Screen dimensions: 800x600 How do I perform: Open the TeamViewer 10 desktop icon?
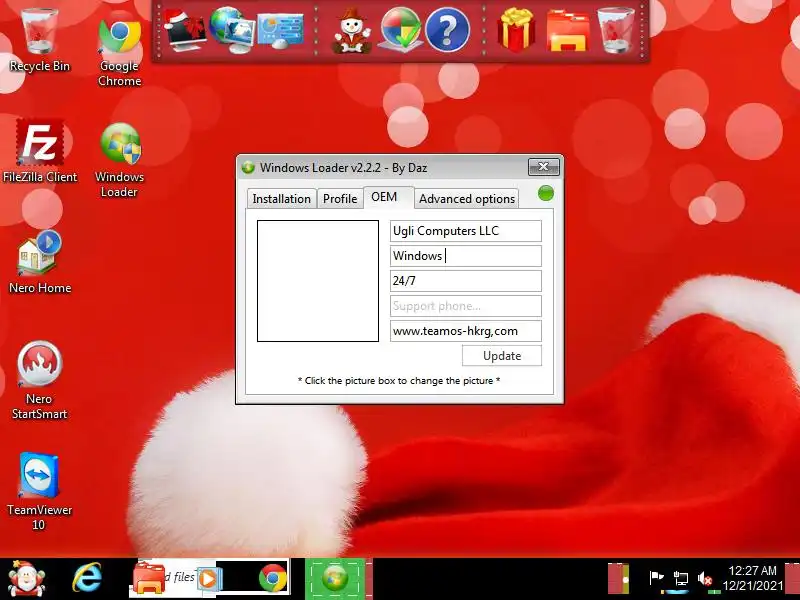click(x=39, y=491)
